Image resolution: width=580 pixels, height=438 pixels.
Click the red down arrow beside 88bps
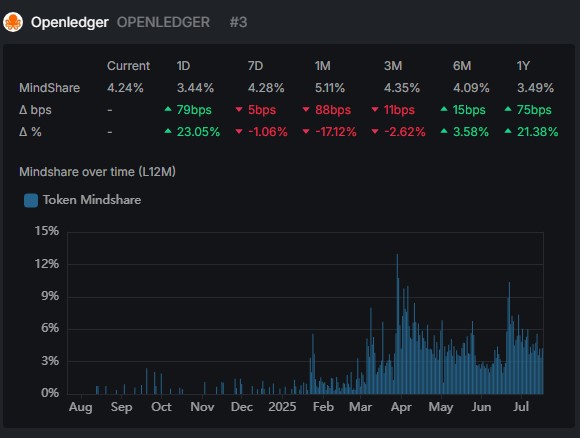(x=306, y=110)
